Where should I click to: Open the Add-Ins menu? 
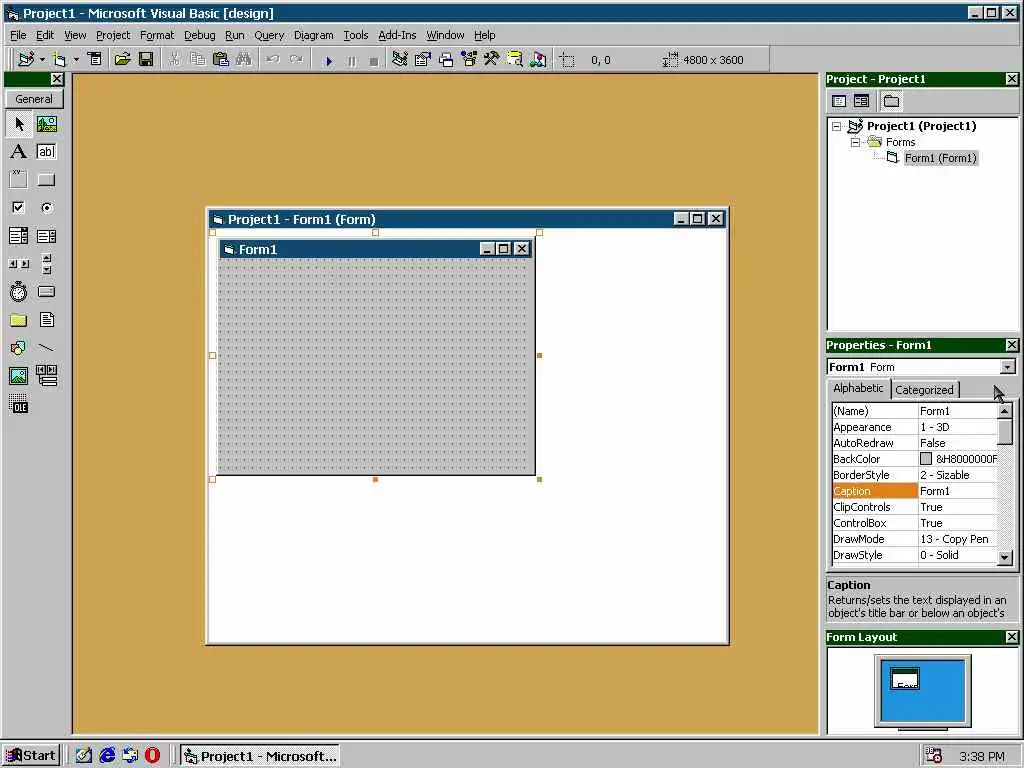(397, 35)
